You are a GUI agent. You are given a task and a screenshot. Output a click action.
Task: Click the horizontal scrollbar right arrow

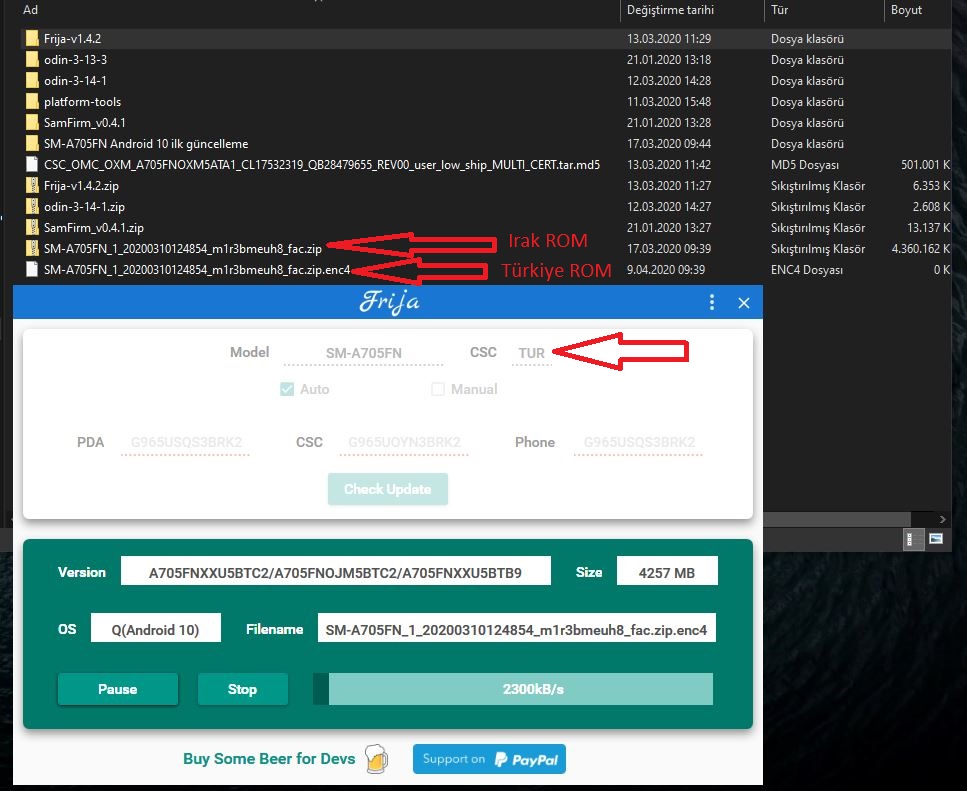click(x=942, y=519)
